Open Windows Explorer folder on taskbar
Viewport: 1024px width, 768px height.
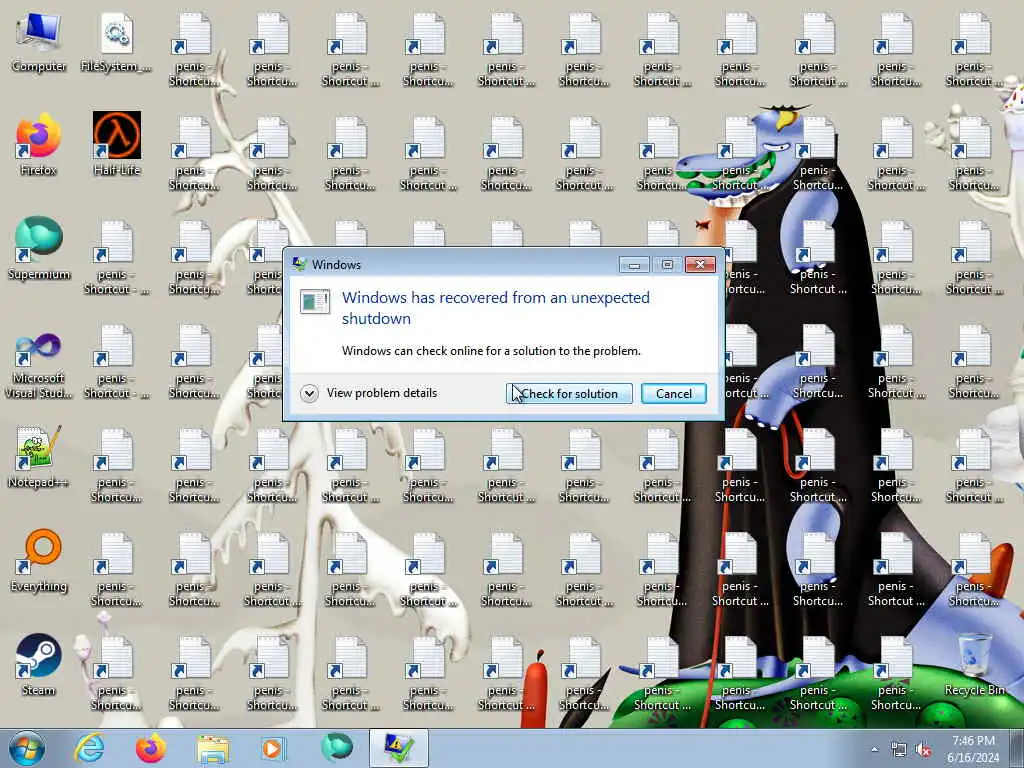[x=213, y=748]
